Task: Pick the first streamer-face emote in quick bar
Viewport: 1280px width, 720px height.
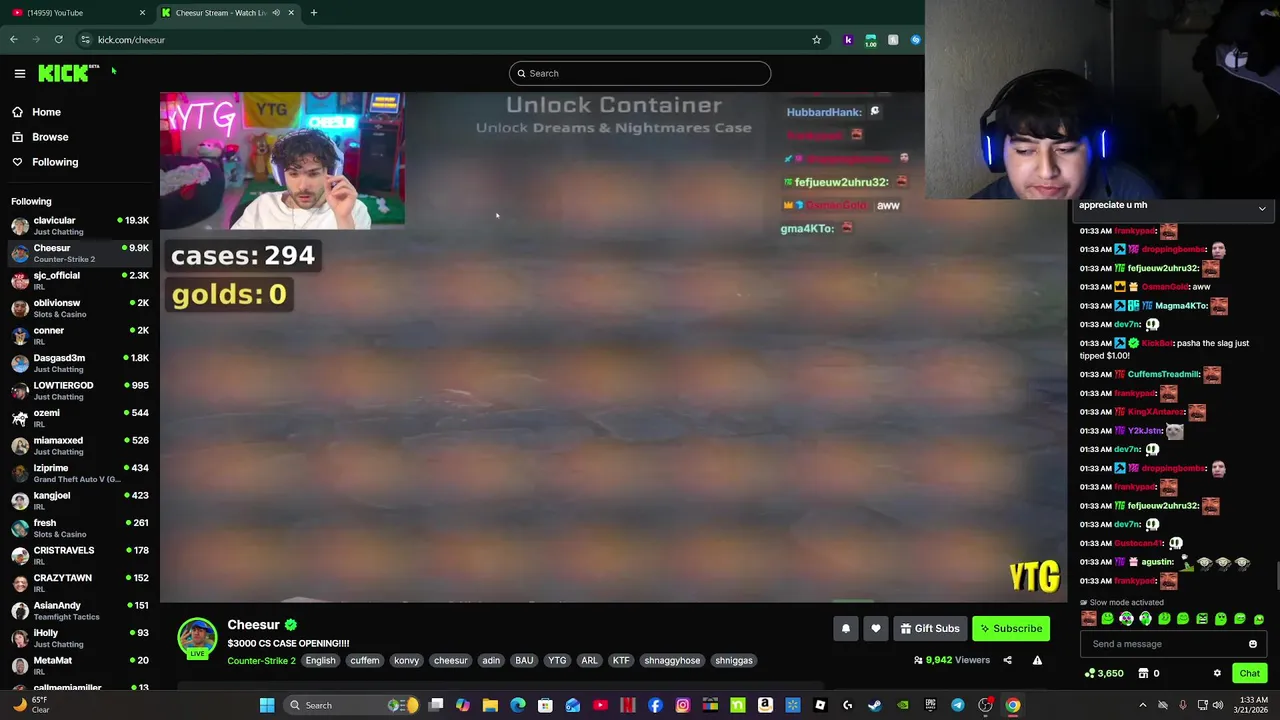Action: (x=1088, y=619)
